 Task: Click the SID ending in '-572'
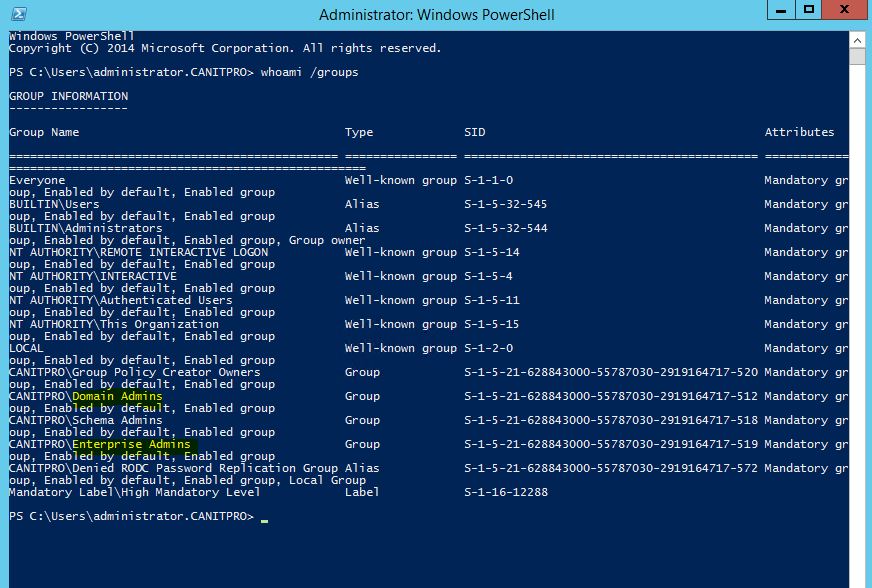[x=611, y=468]
